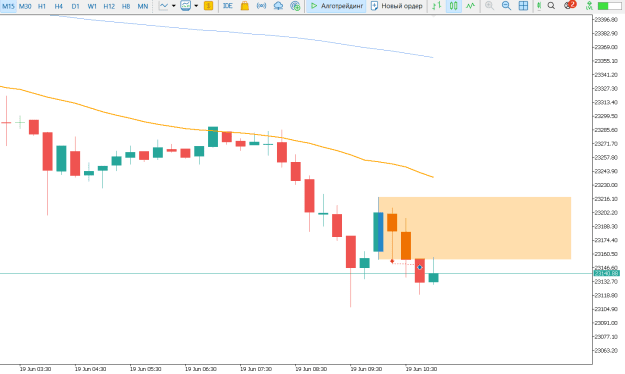Click the blue highlighted candle
The width and height of the screenshot is (625, 374).
pos(378,232)
